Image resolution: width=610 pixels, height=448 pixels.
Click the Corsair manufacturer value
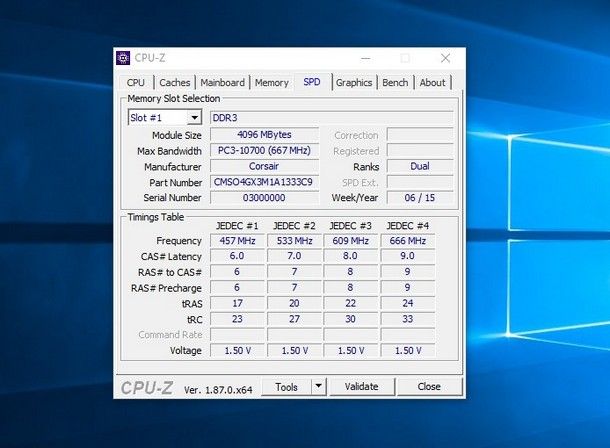coord(264,166)
